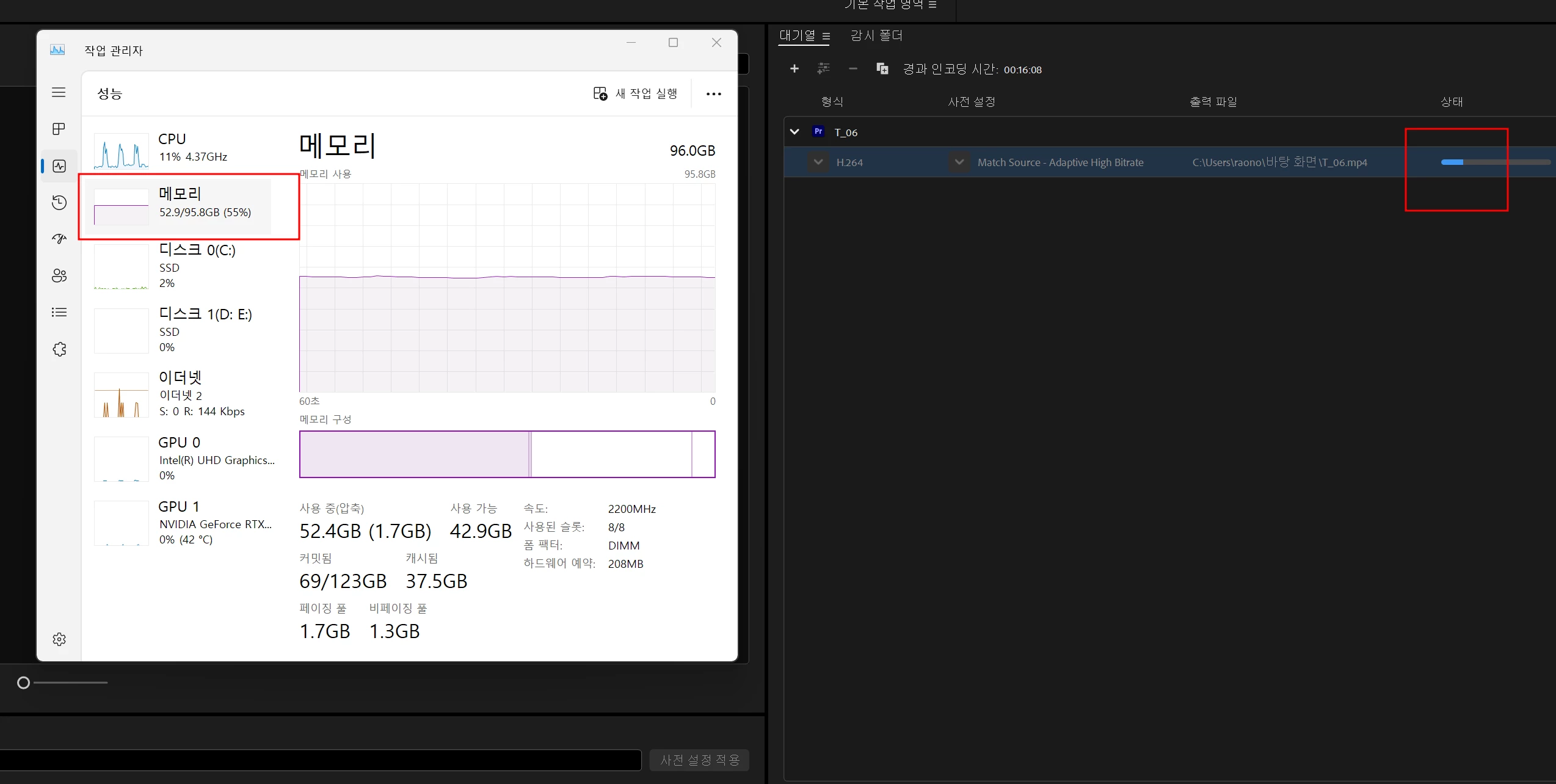Open the Services puzzle icon page

tap(59, 349)
